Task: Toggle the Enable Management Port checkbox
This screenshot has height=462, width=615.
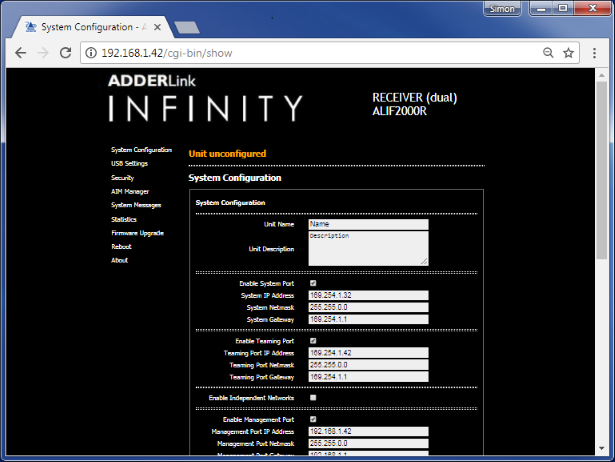Action: 313,419
